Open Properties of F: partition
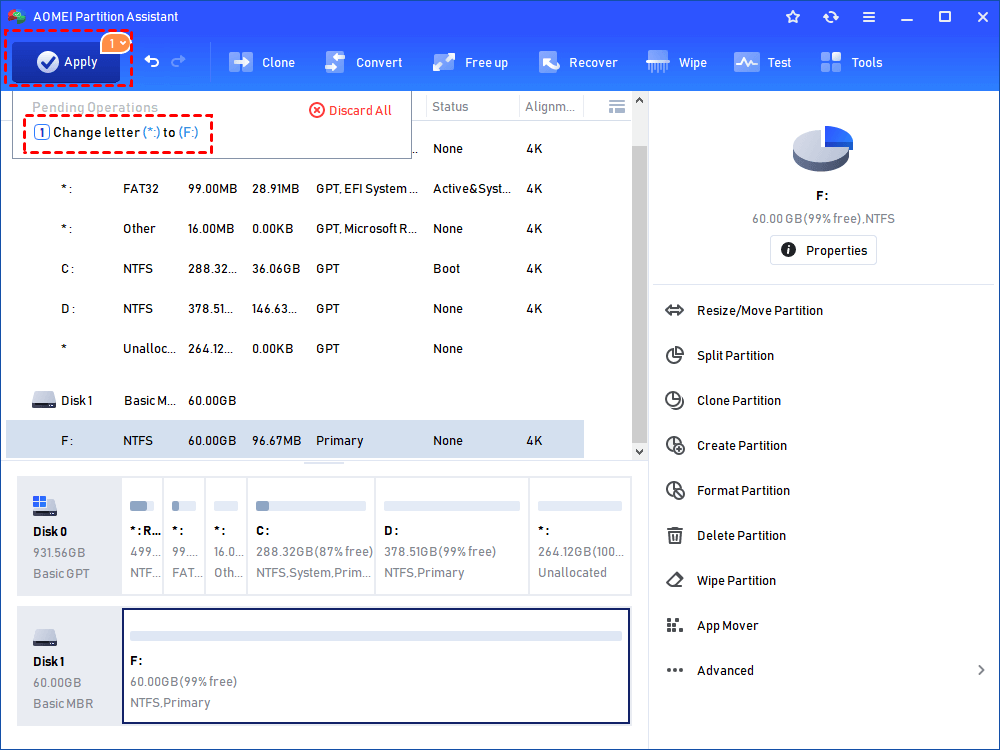1000x750 pixels. [x=823, y=250]
